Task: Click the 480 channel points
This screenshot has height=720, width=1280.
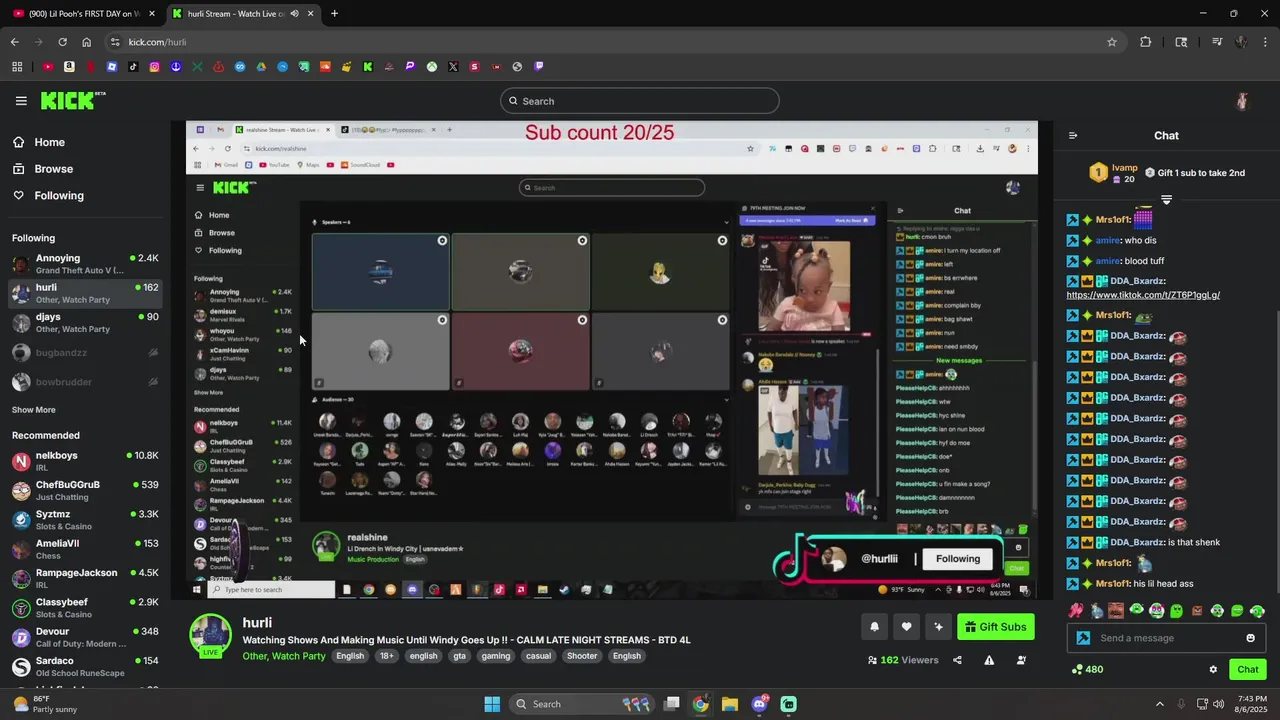Action: (x=1087, y=669)
